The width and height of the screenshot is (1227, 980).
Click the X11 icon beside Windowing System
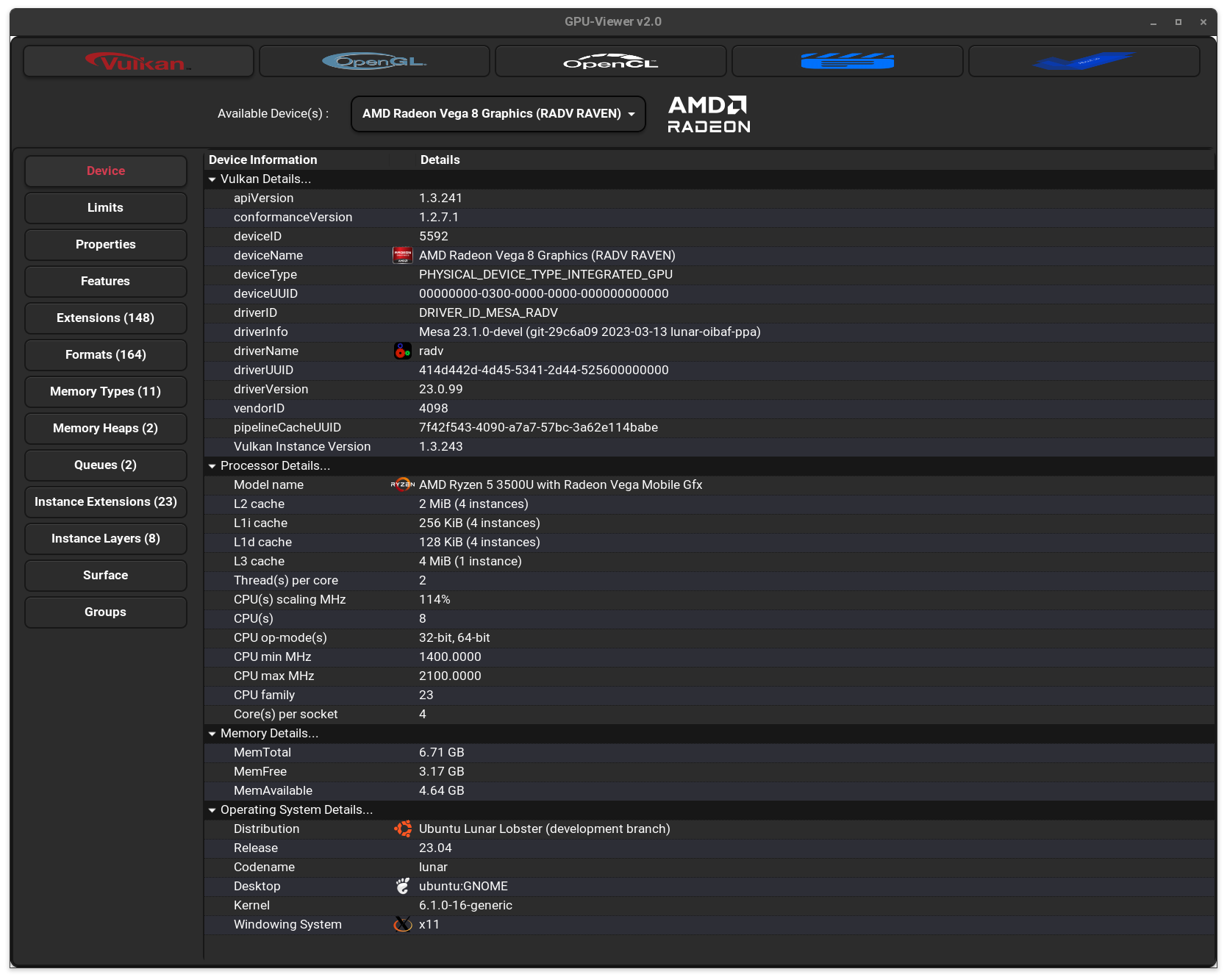[x=402, y=925]
